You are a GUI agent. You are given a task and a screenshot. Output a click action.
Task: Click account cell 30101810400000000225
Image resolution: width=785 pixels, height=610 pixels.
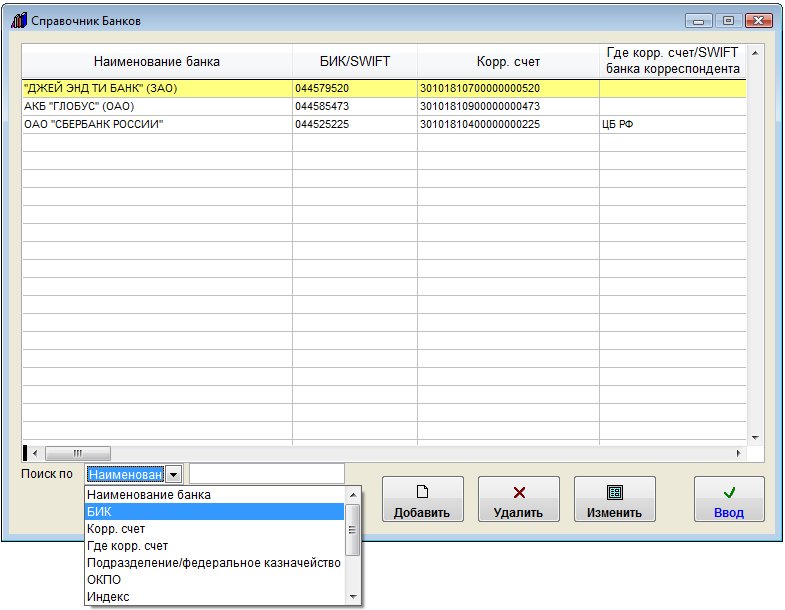(508, 124)
